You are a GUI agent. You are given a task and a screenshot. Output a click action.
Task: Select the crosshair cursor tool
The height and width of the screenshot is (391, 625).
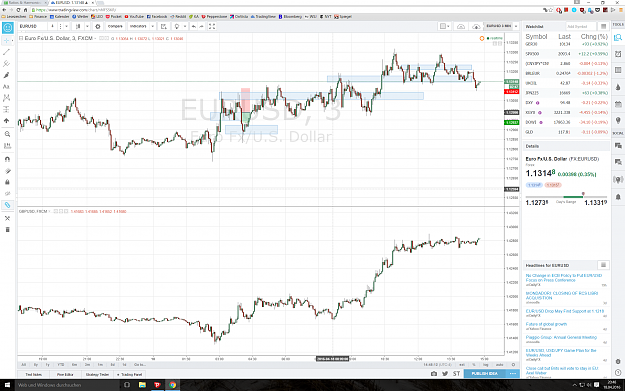click(x=6, y=41)
